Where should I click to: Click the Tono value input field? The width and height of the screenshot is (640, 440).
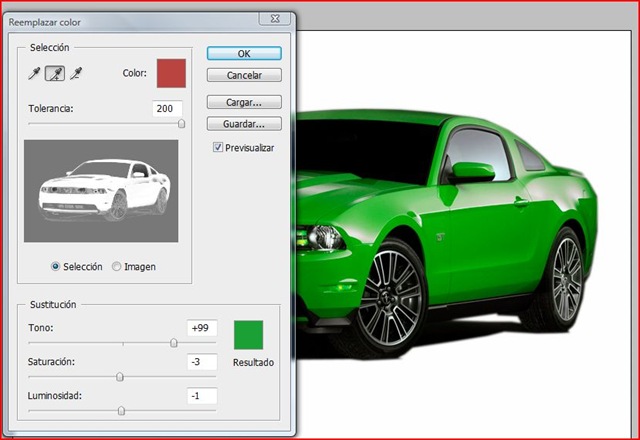[x=202, y=328]
